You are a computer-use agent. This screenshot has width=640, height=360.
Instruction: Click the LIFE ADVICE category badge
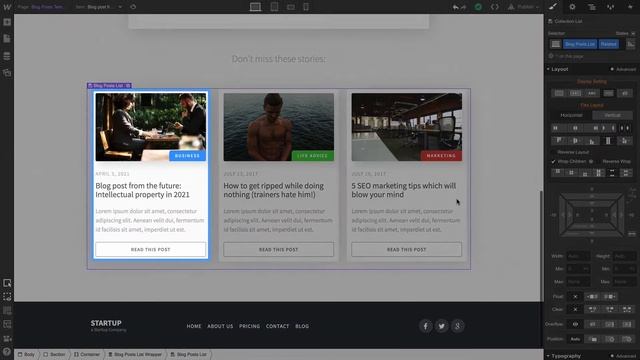click(313, 156)
